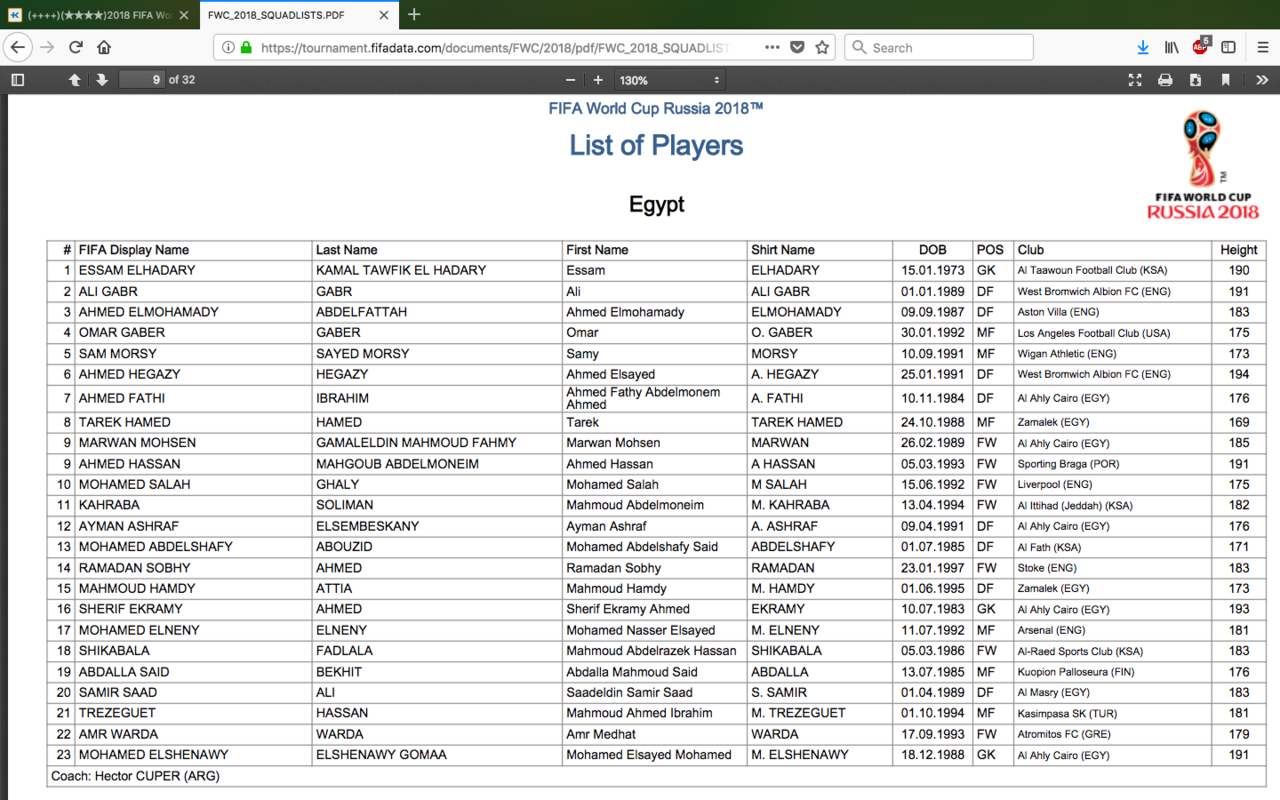Viewport: 1280px width, 800px height.
Task: Click club Arsenal (ENG)
Action: [x=1051, y=630]
